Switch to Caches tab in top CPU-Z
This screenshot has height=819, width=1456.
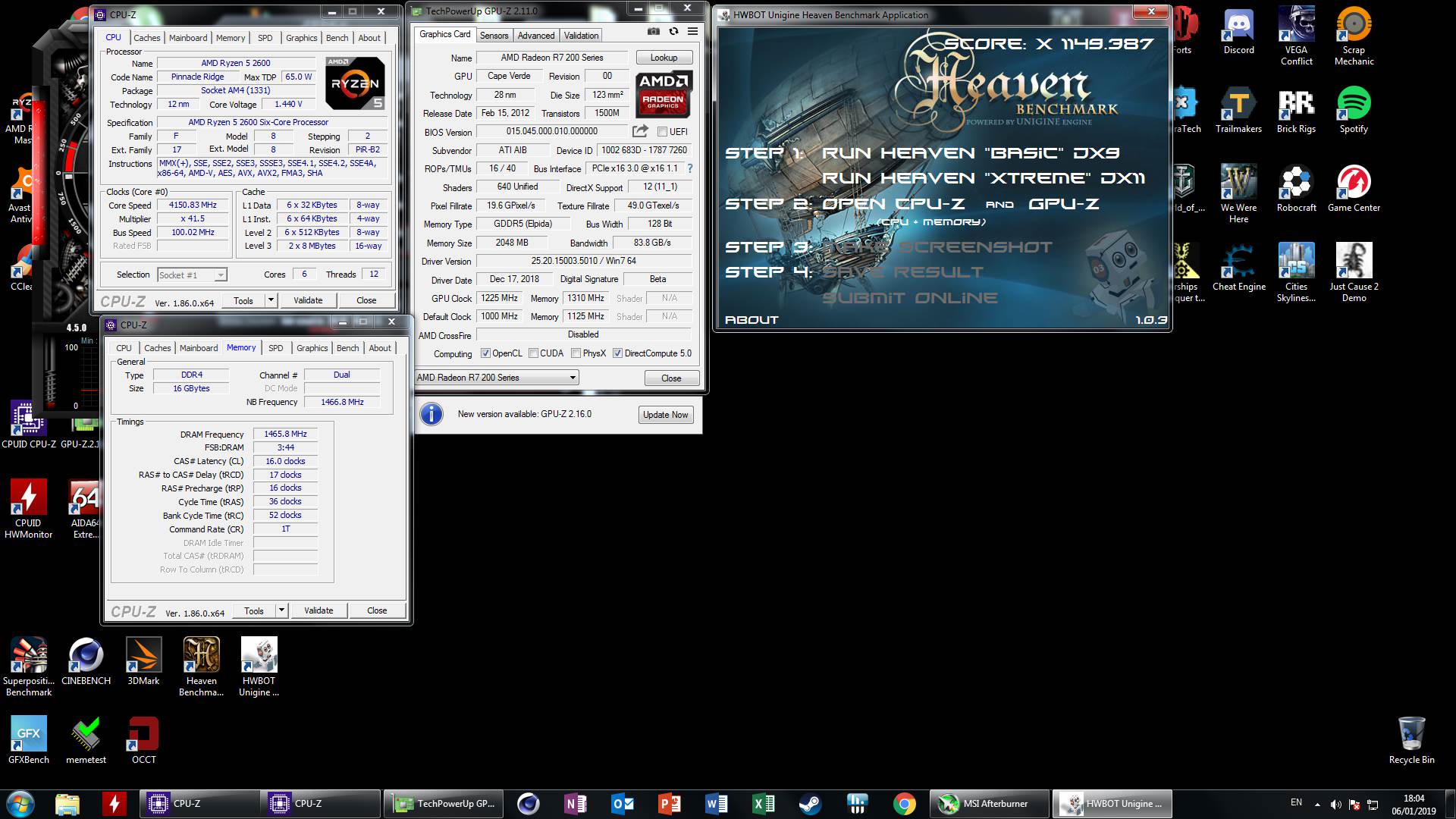147,37
